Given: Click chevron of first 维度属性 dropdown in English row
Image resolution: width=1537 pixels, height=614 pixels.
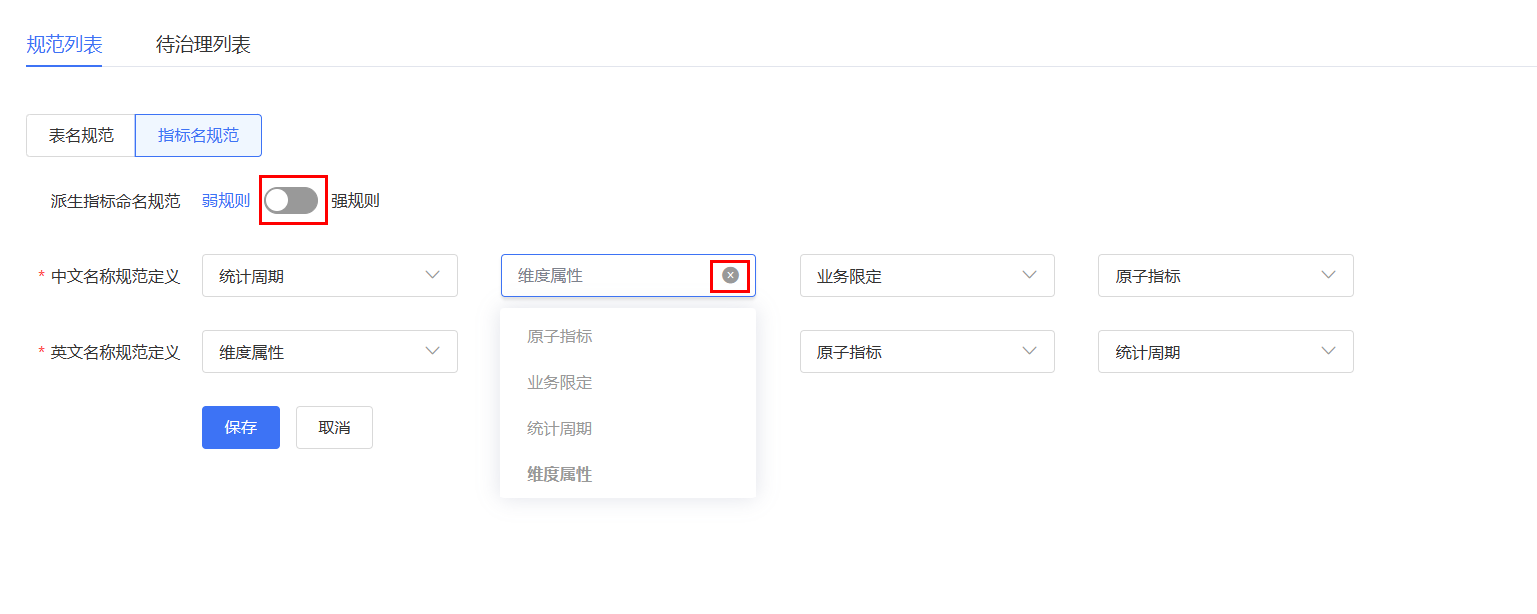Looking at the screenshot, I should click(433, 351).
